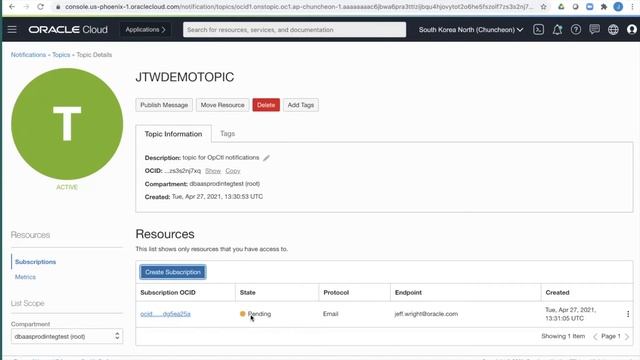Open the subscription OCID link
This screenshot has height=360, width=640.
tap(165, 314)
